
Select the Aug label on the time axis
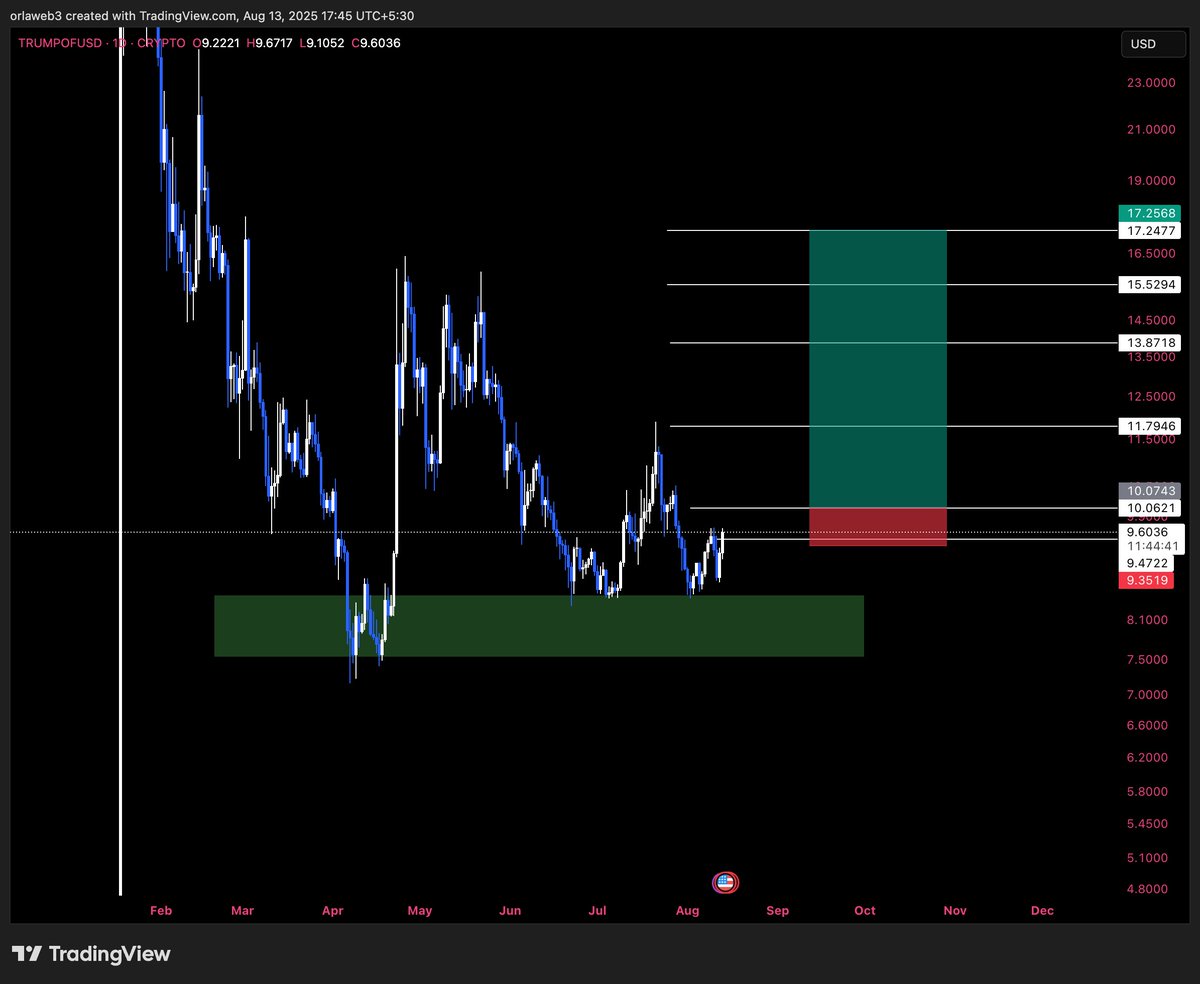click(687, 911)
